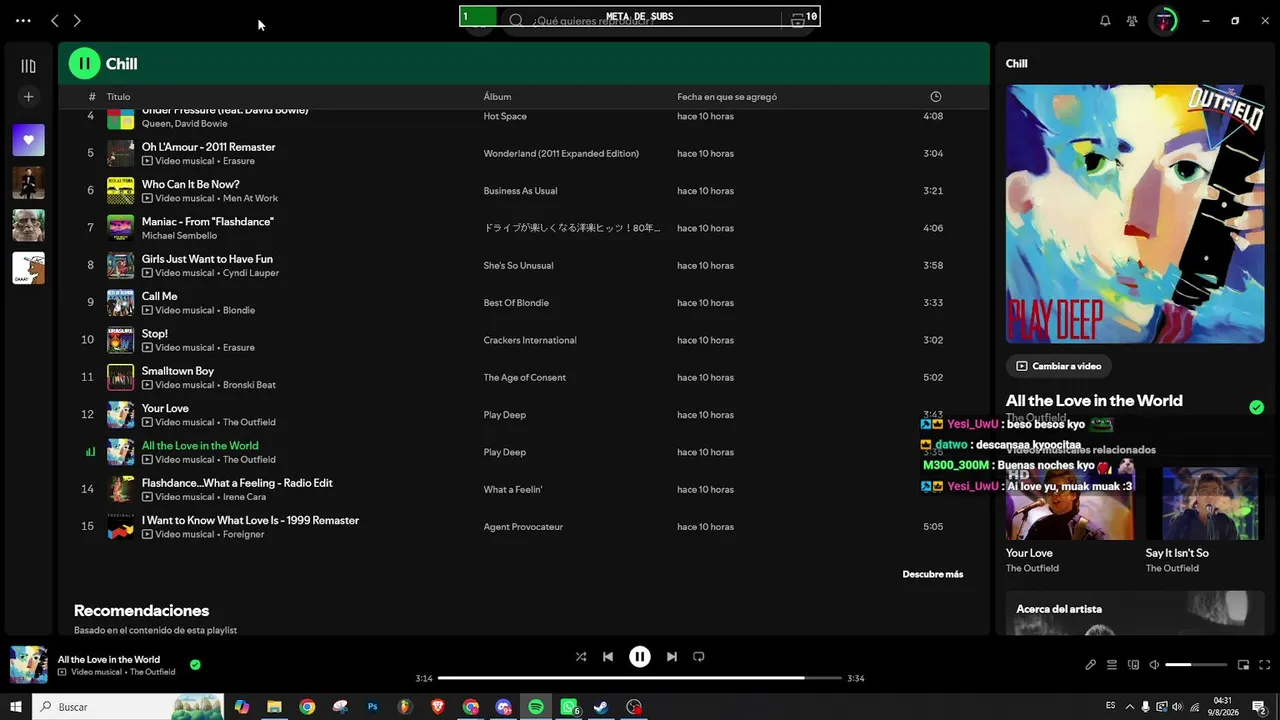
Task: Sort by the duration clock icon
Action: (x=936, y=97)
